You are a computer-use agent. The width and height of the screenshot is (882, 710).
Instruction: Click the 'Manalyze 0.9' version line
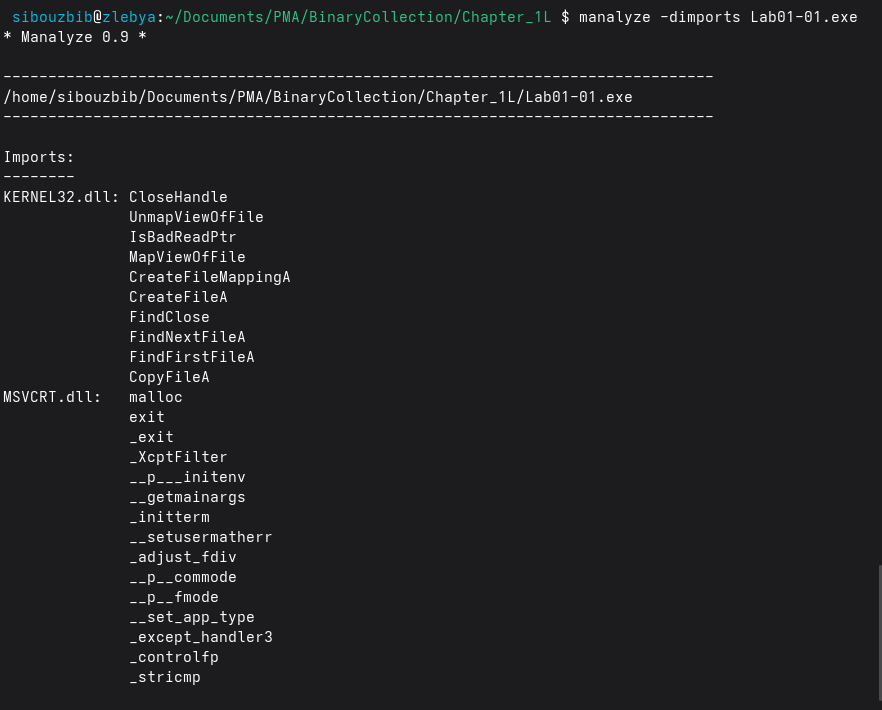coord(75,37)
